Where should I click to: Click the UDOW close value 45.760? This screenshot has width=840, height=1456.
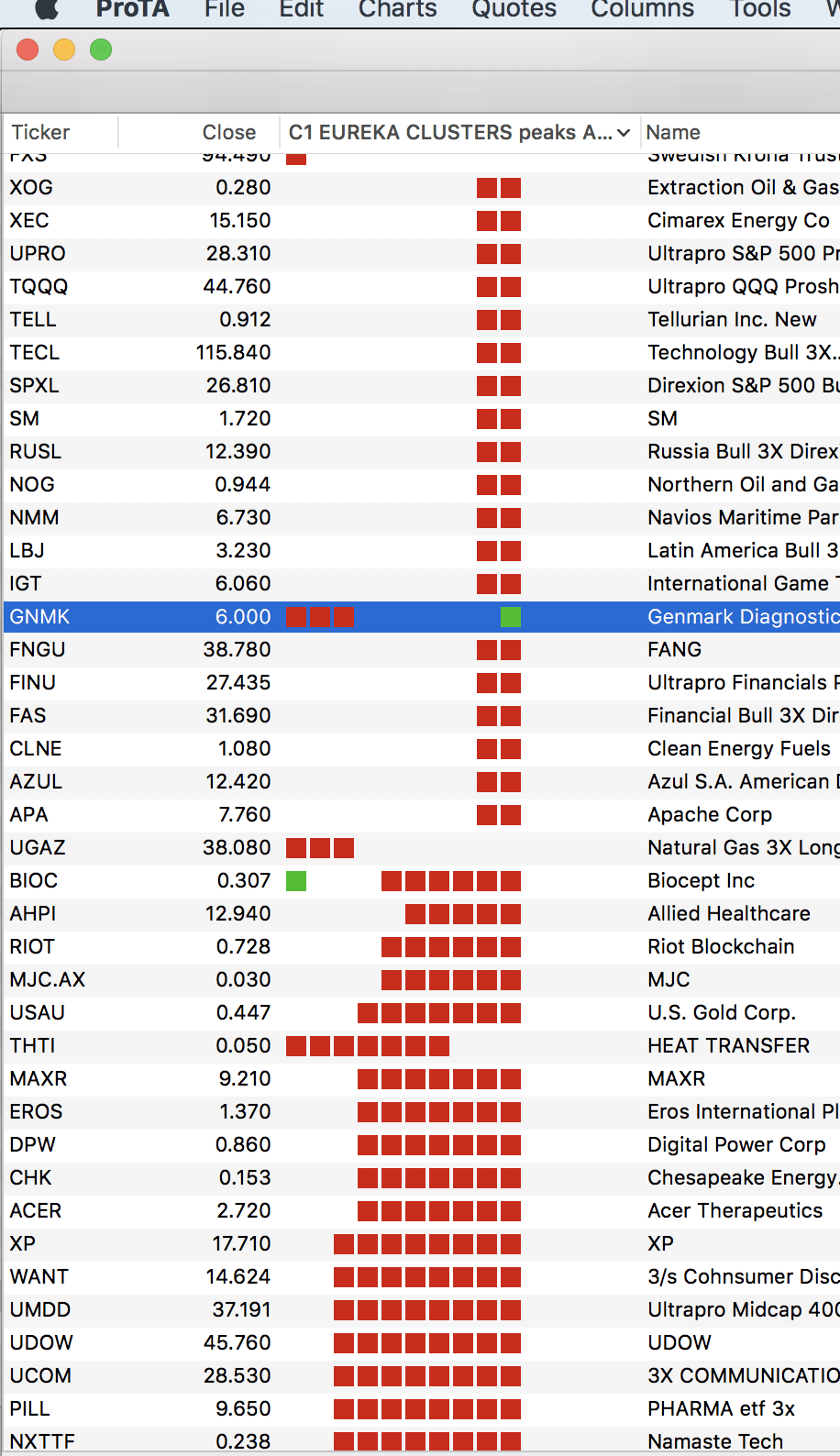[237, 1342]
